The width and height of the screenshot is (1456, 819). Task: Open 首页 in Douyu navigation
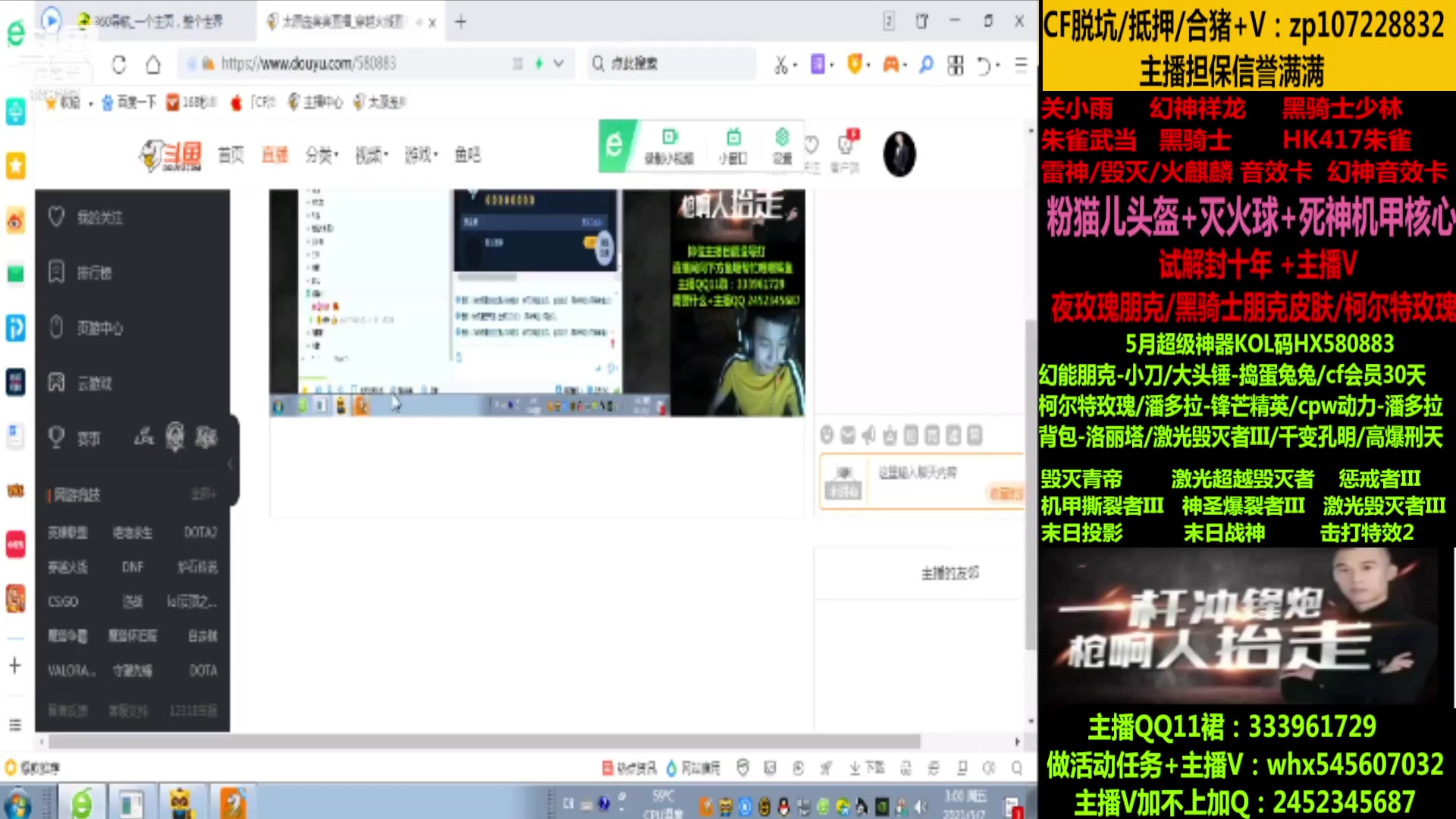point(231,155)
